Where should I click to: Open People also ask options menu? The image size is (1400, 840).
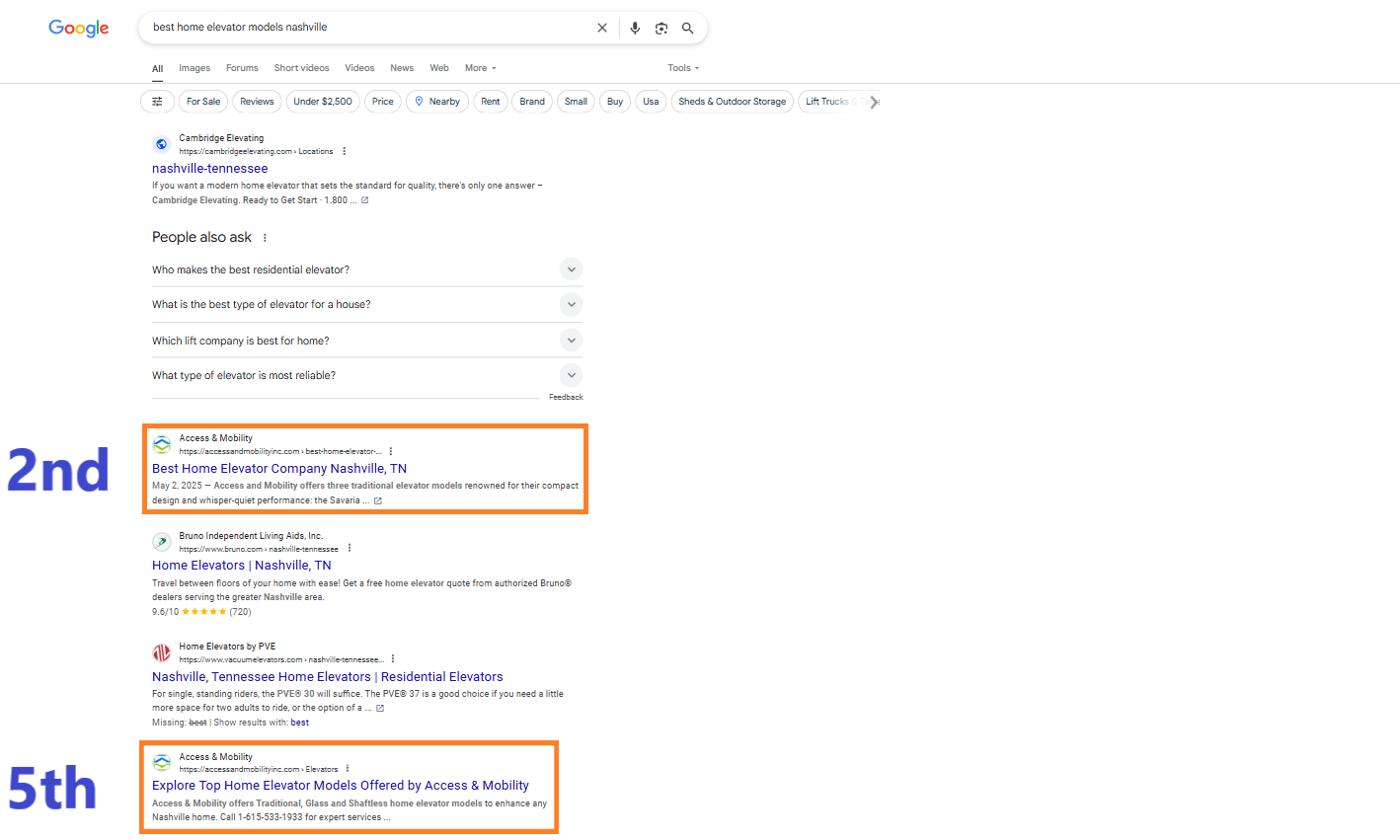[265, 238]
